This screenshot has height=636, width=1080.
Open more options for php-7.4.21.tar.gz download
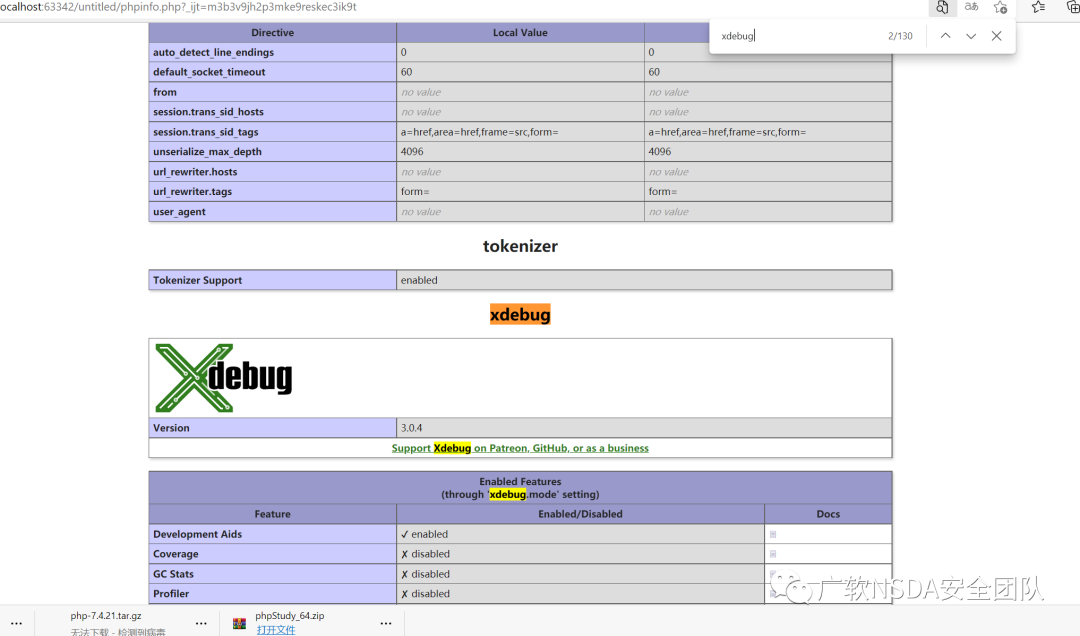pos(201,624)
